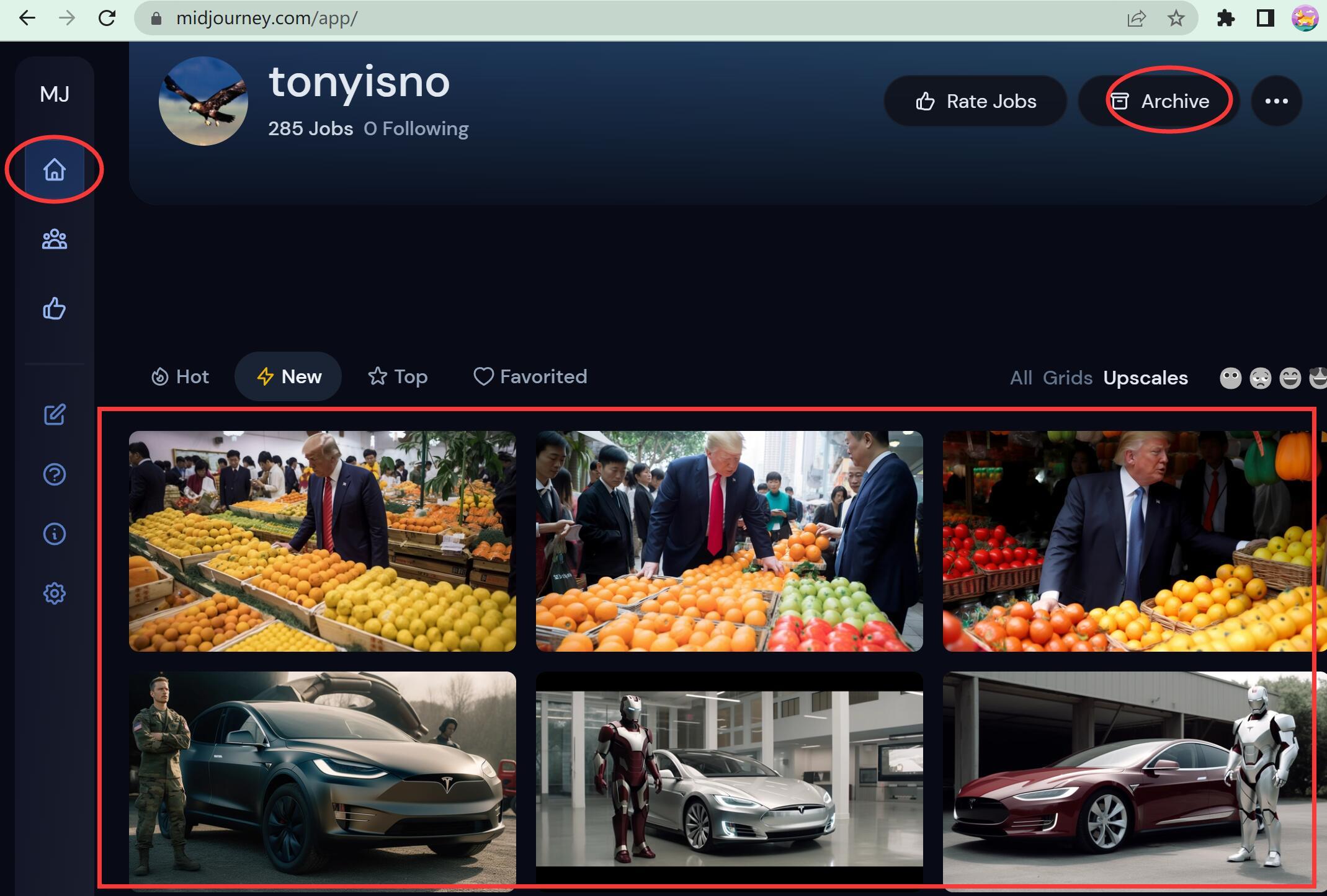
Task: Show only Upscales
Action: click(1145, 378)
